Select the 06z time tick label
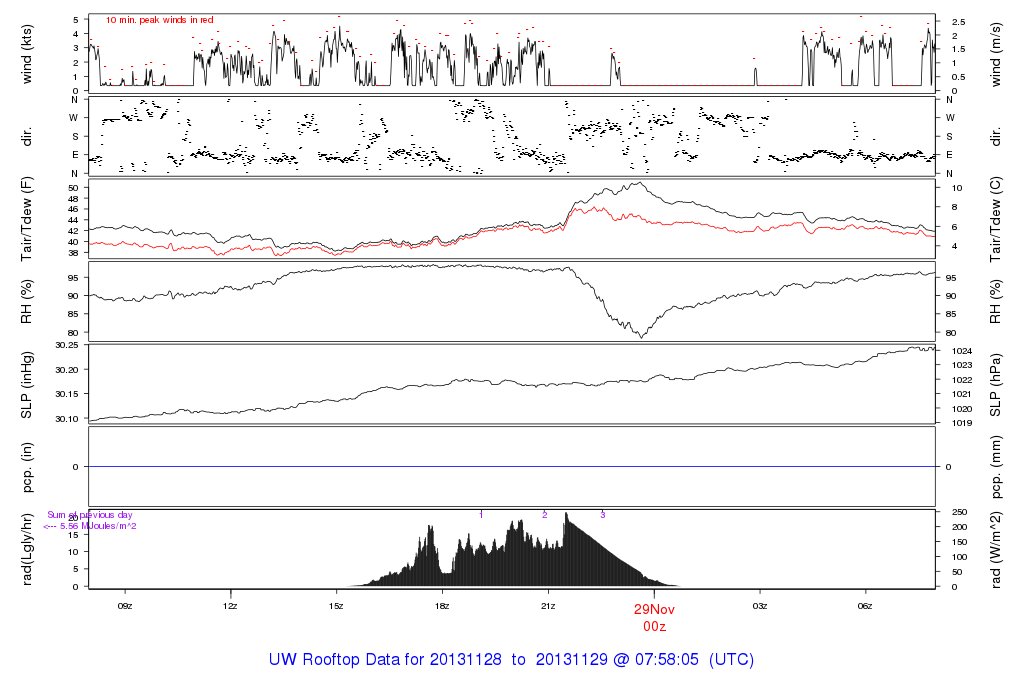Image resolution: width=1024 pixels, height=700 pixels. [x=866, y=606]
